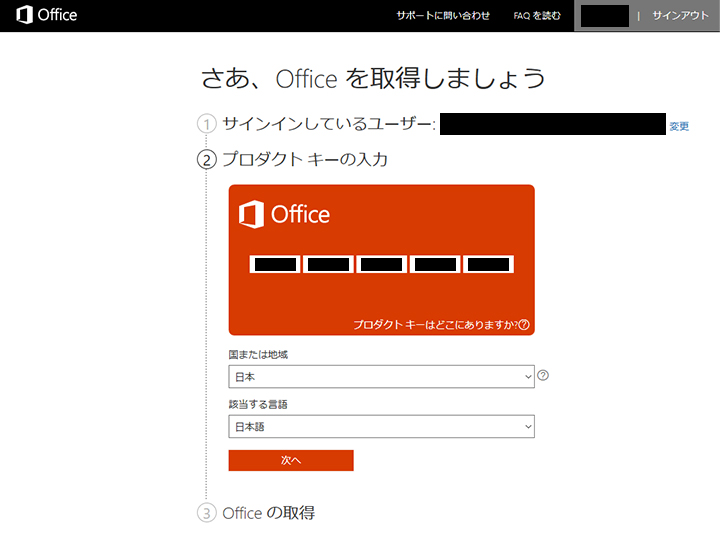The height and width of the screenshot is (539, 720).
Task: Click the 次へ button
Action: click(x=291, y=460)
